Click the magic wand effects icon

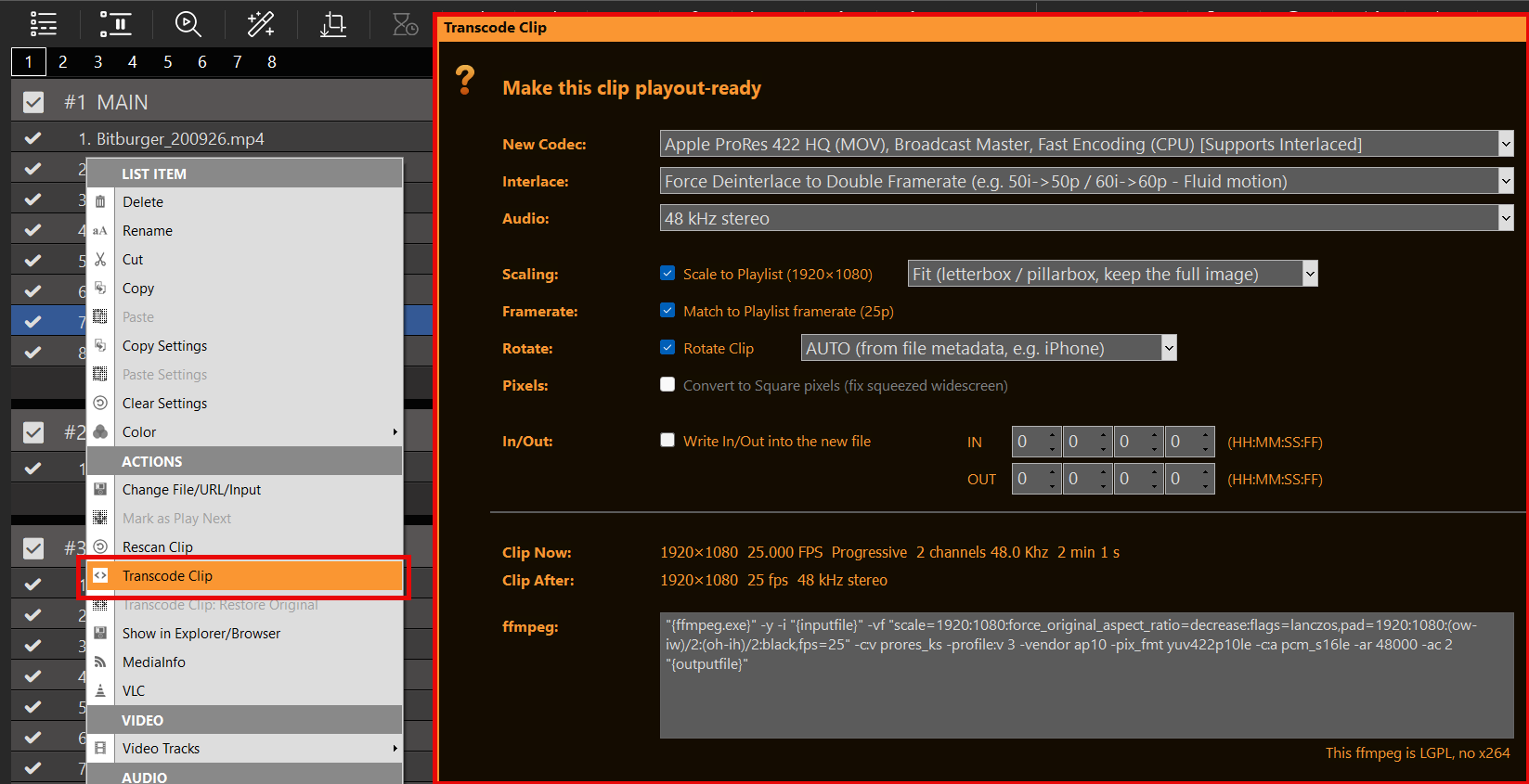pos(260,24)
